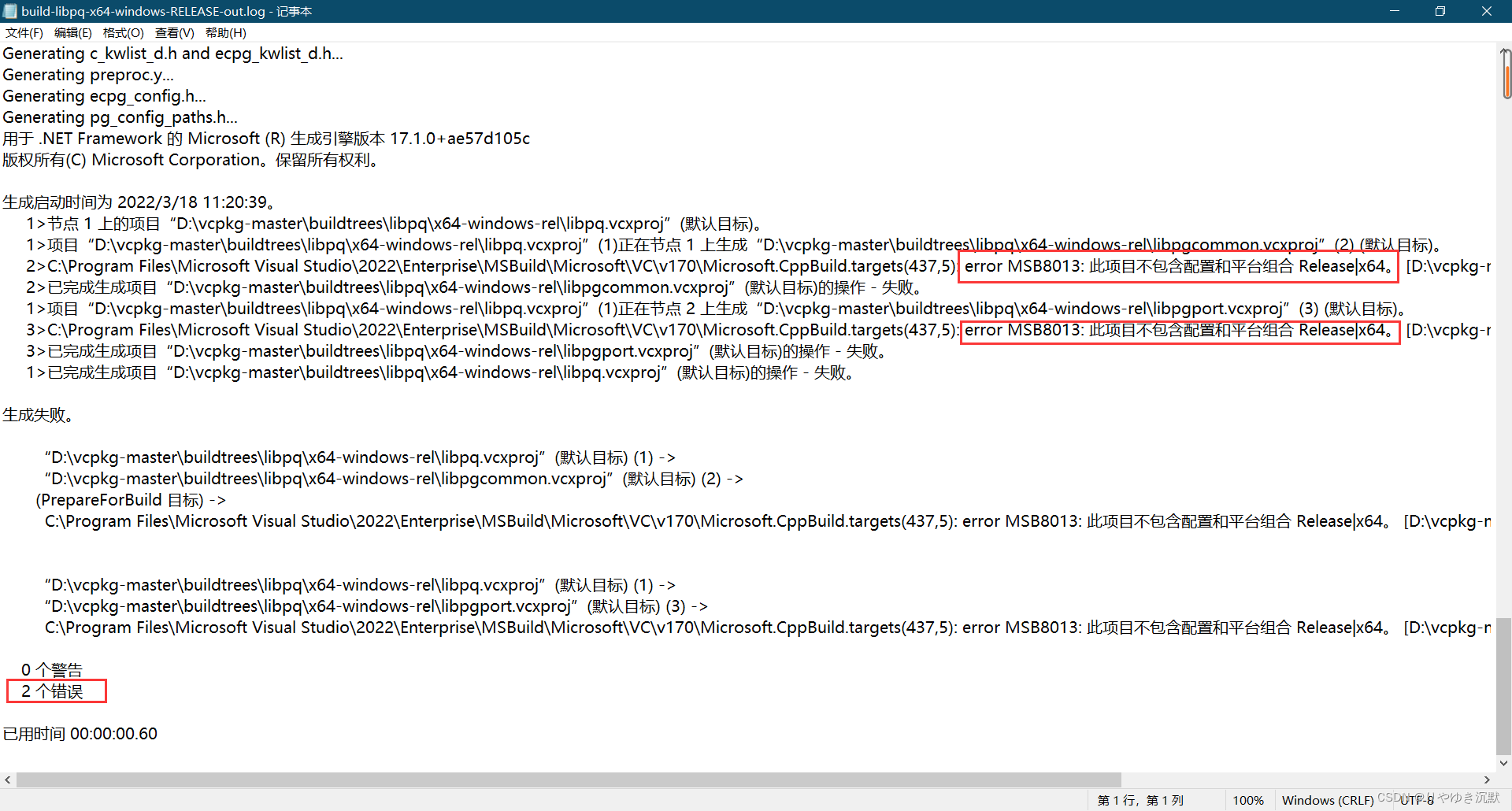Click the '2 个错误' line
The height and width of the screenshot is (811, 1512).
[52, 691]
